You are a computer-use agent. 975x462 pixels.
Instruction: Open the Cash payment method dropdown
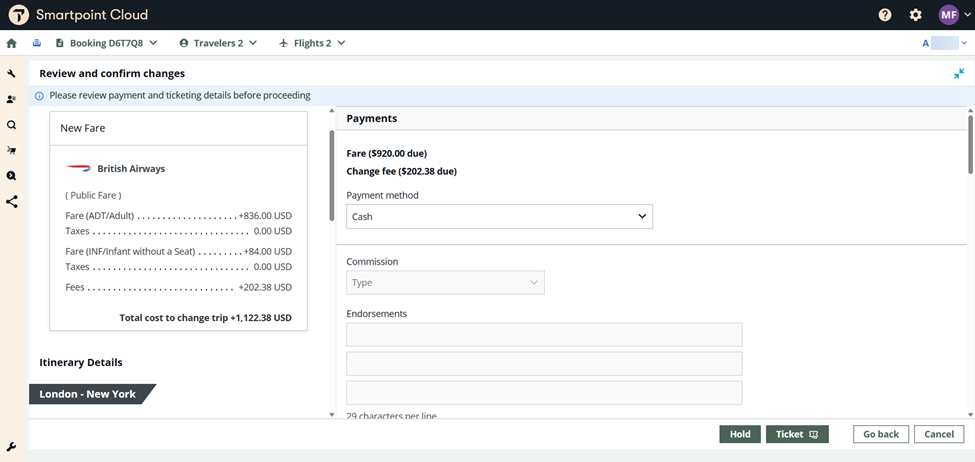pos(499,216)
